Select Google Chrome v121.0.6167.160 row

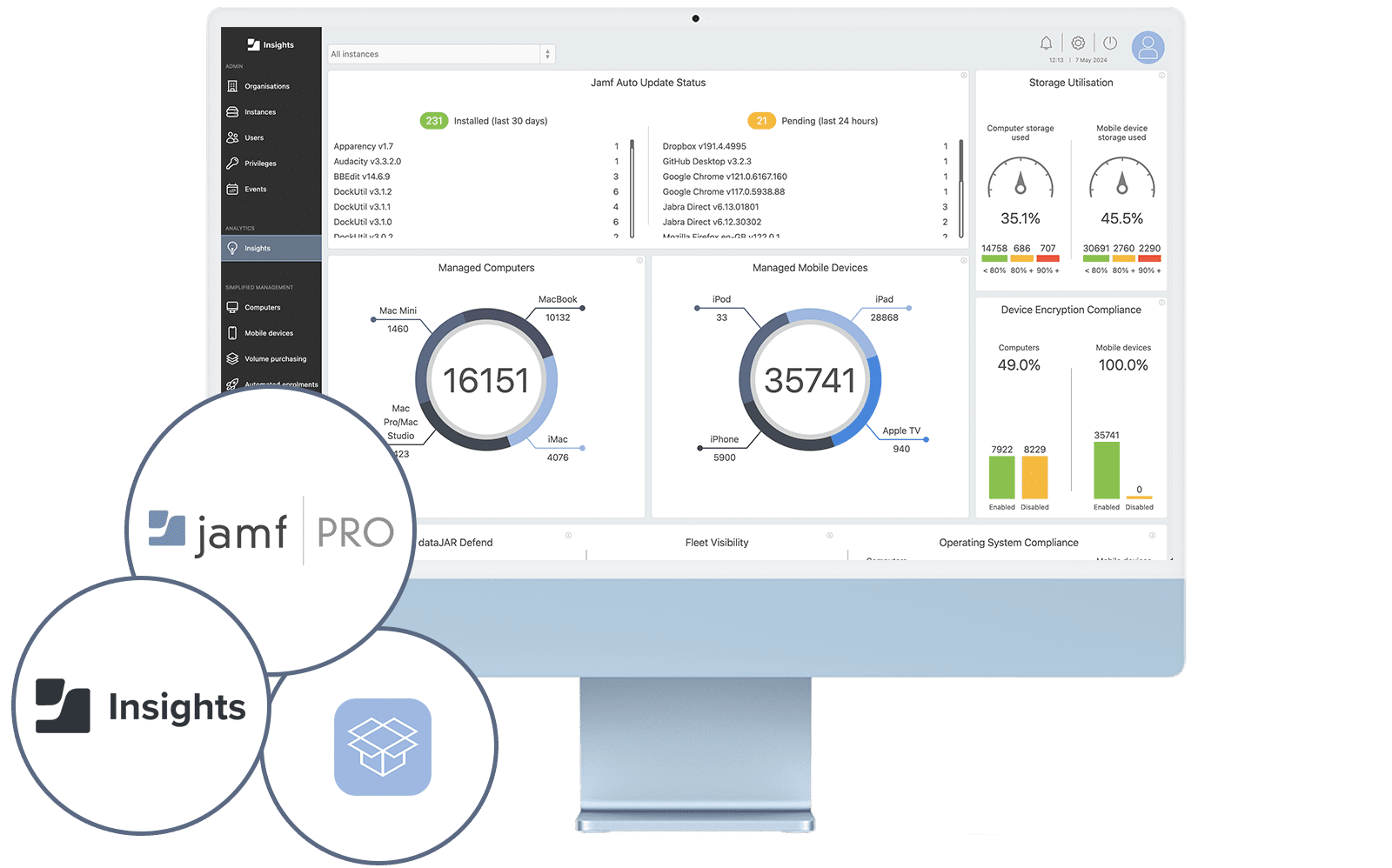tap(805, 177)
